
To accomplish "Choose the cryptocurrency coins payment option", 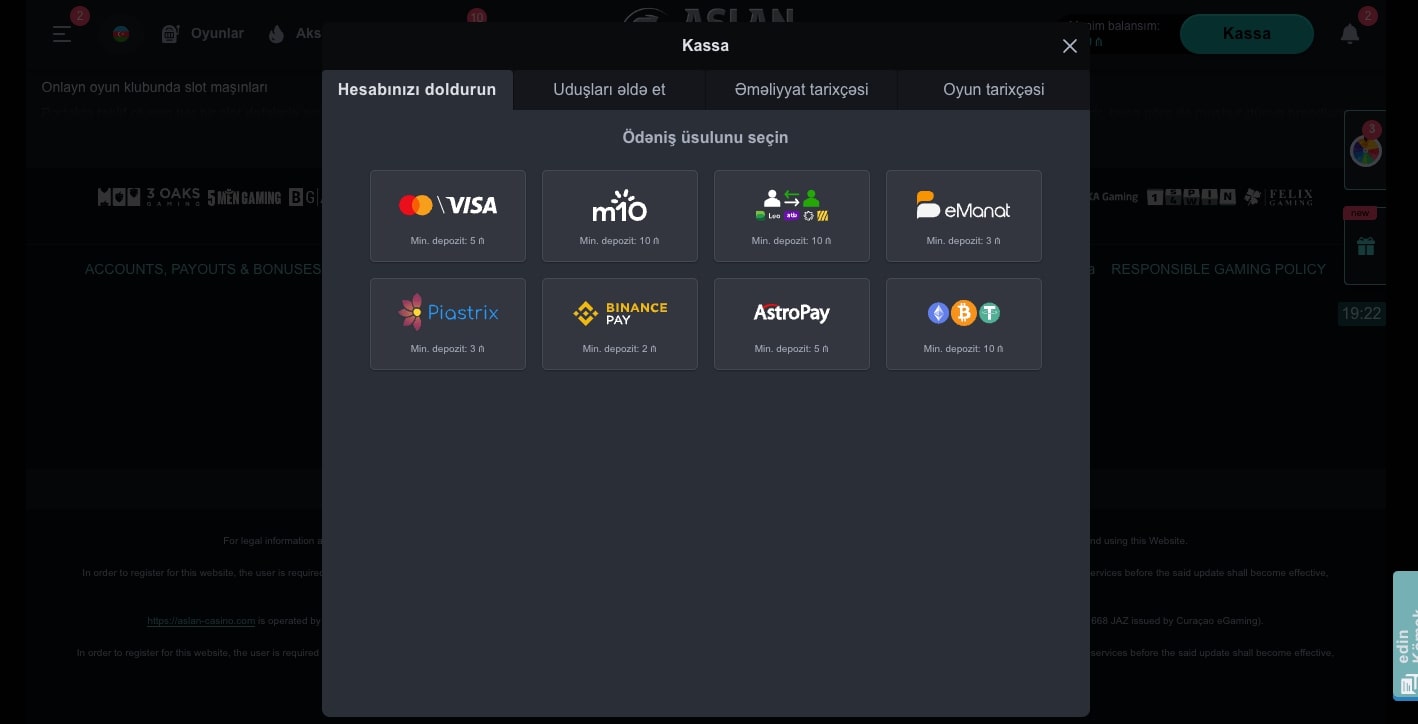I will (964, 324).
